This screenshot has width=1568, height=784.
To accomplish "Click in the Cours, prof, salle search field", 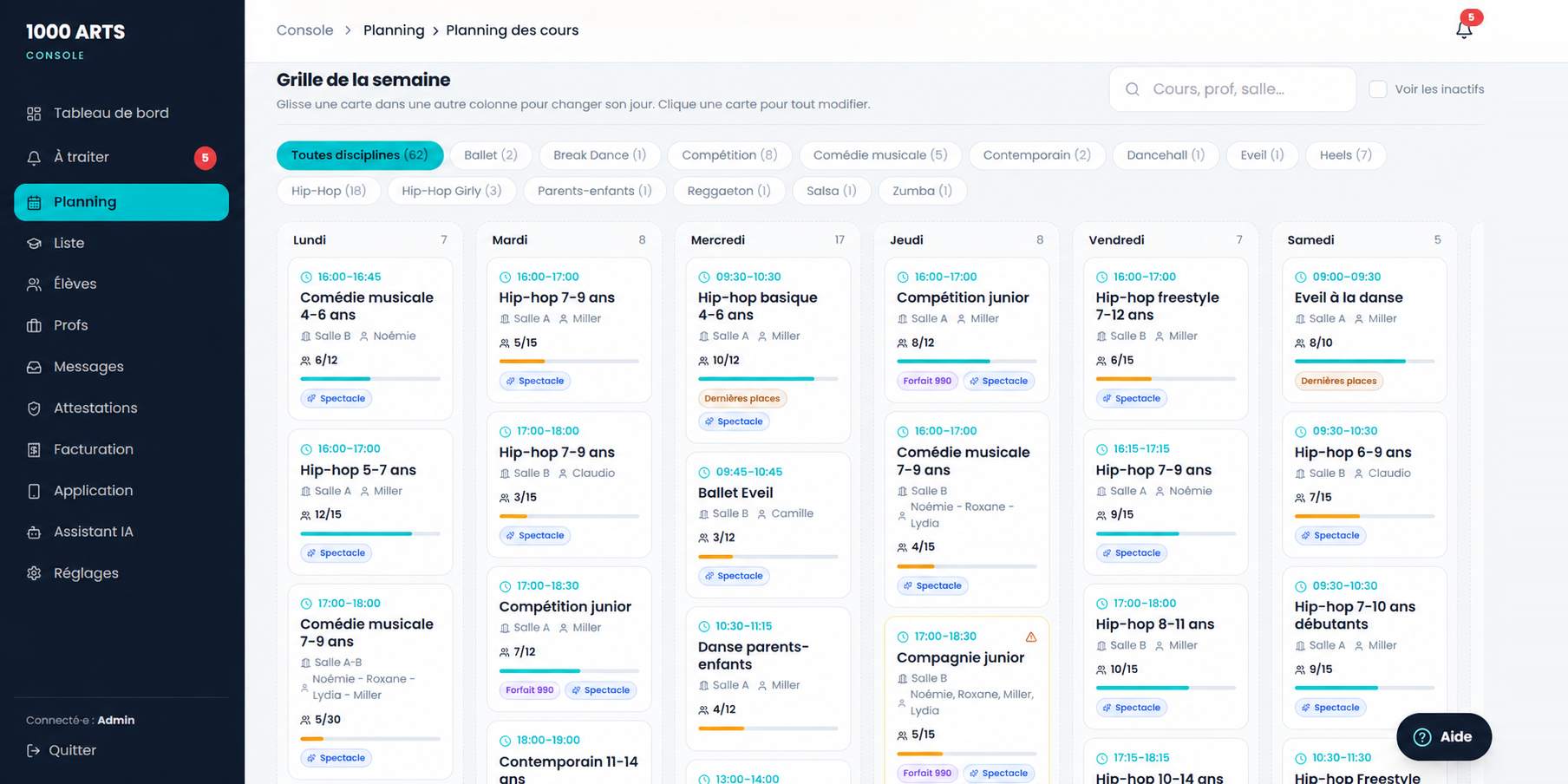I will (1232, 89).
